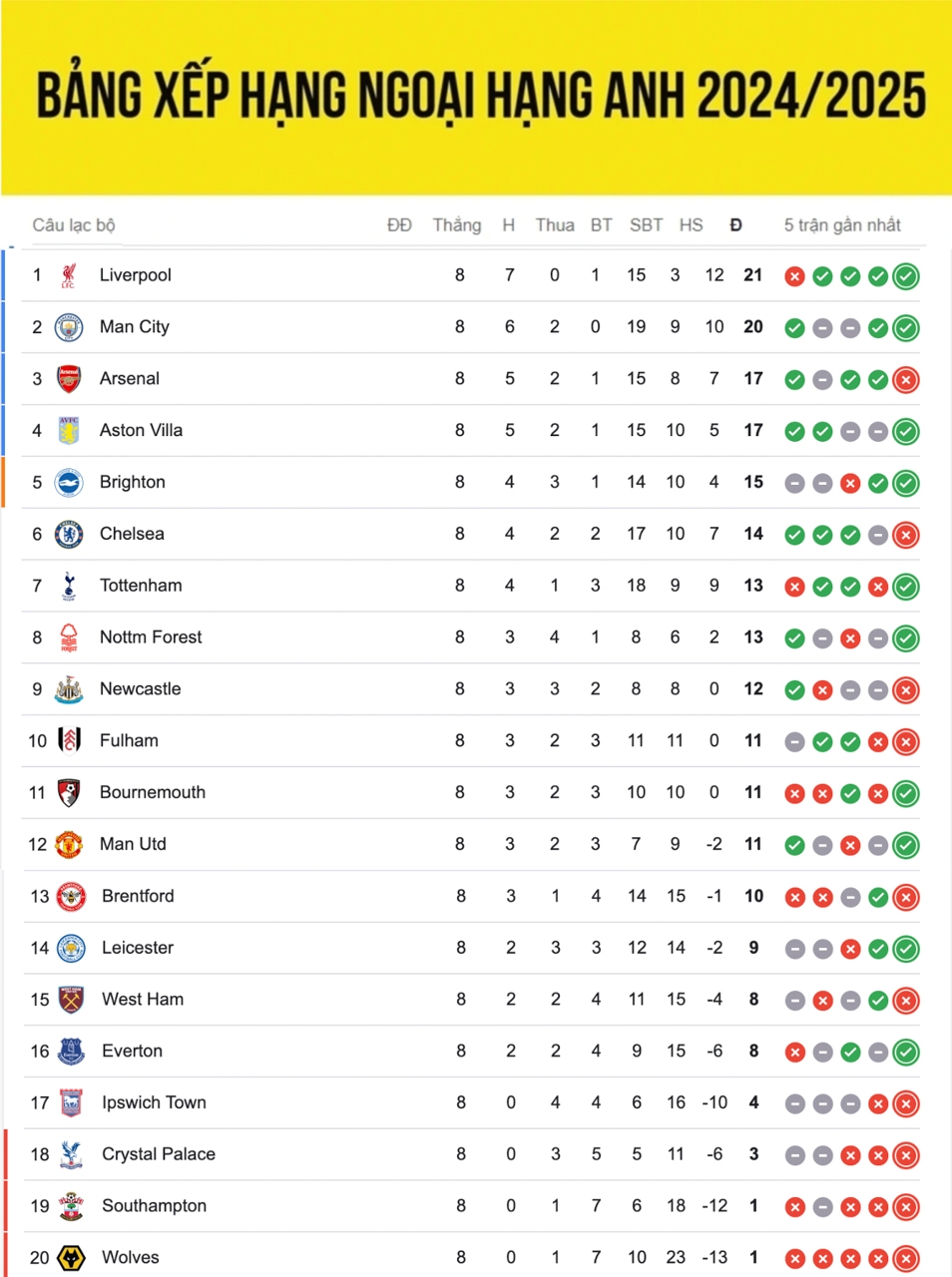
Task: Click Liverpool's latest match win indicator
Action: pyautogui.click(x=906, y=276)
